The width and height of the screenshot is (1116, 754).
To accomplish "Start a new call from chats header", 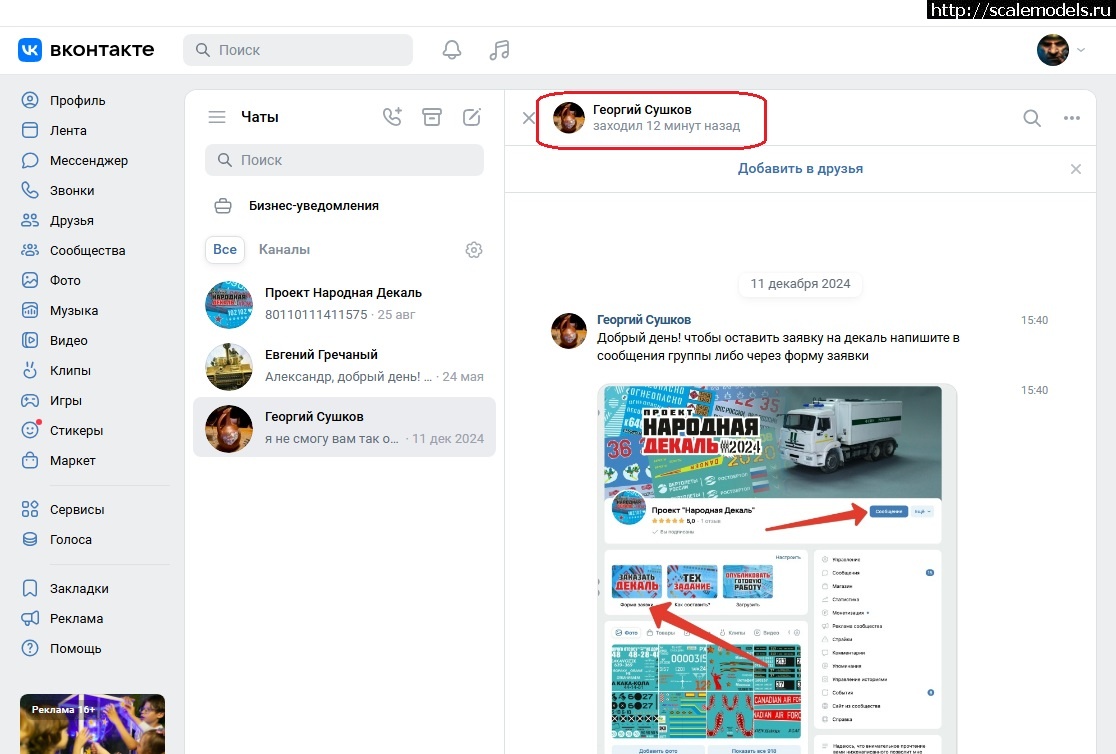I will tap(392, 117).
